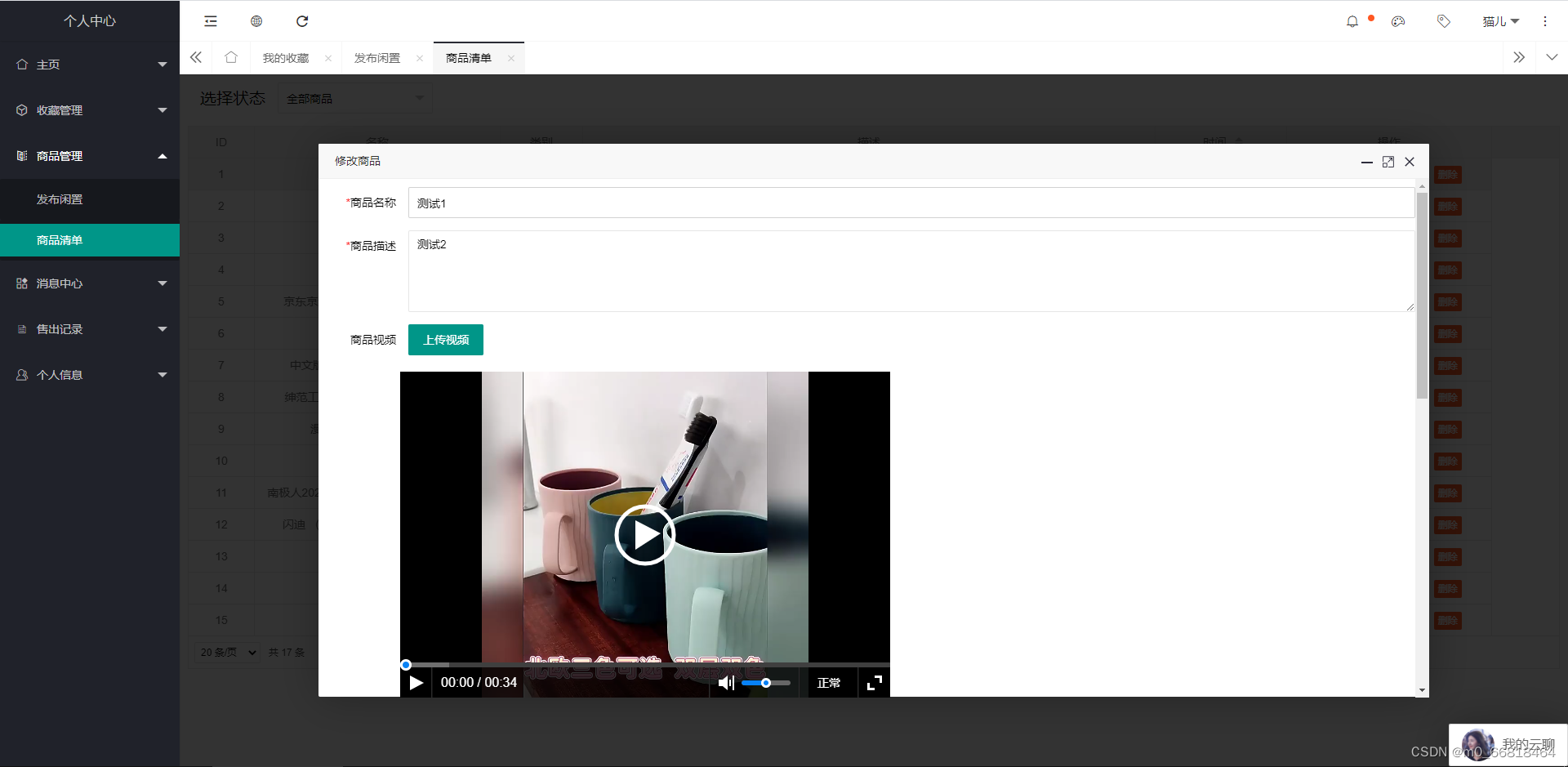The image size is (1568, 767).
Task: Click the 商品名称 input field
Action: (911, 203)
